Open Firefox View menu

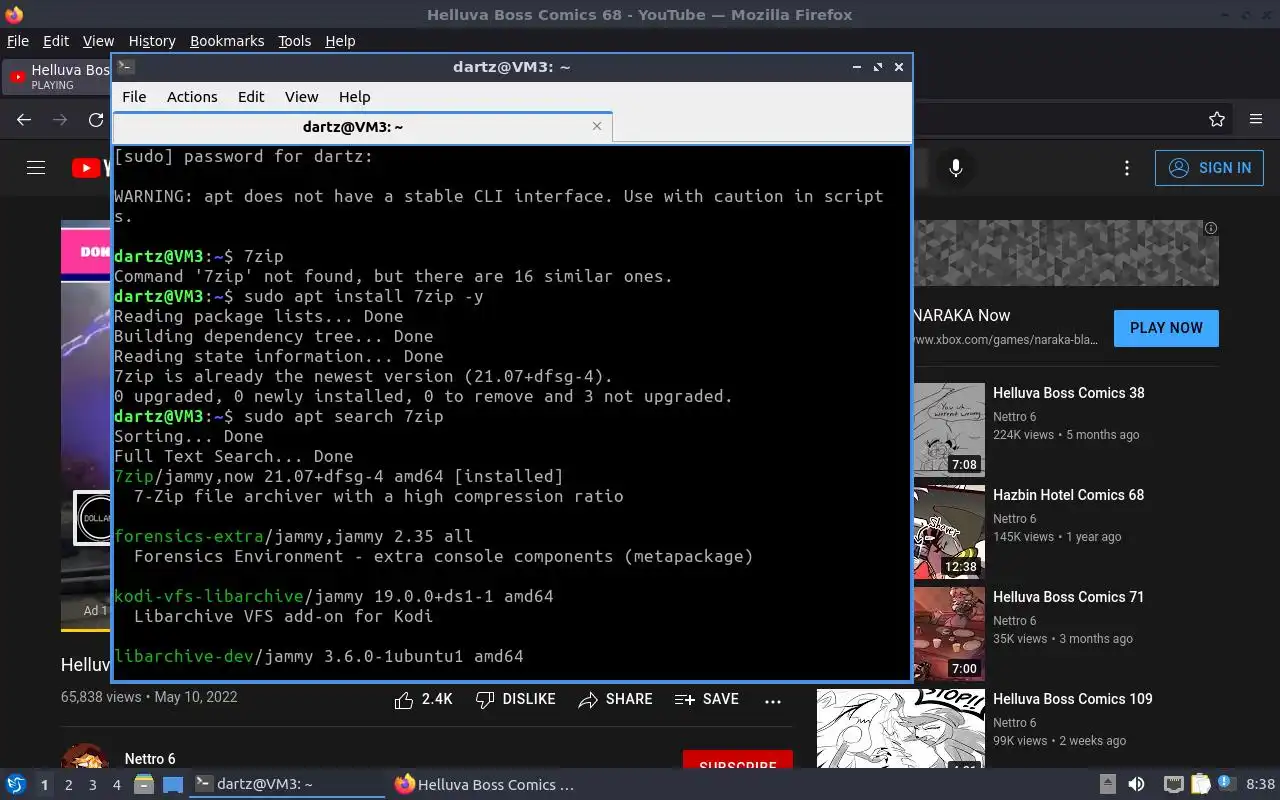click(98, 41)
